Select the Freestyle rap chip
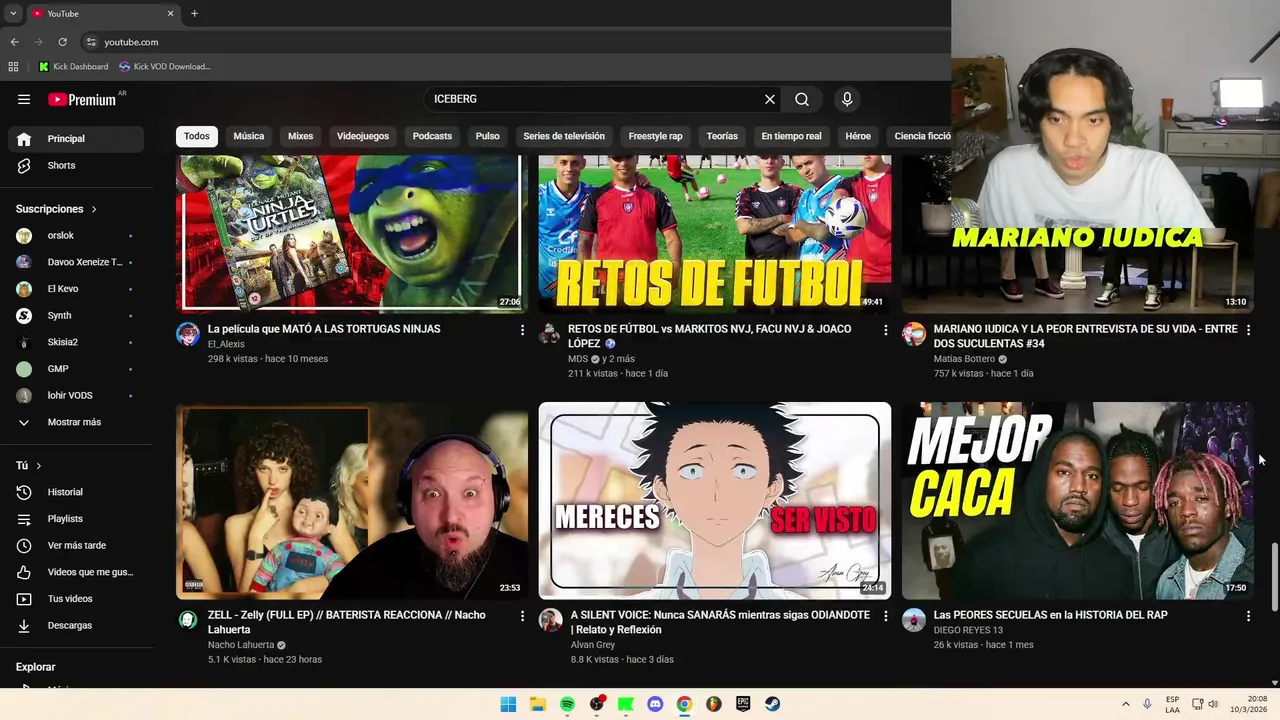1280x720 pixels. click(655, 136)
